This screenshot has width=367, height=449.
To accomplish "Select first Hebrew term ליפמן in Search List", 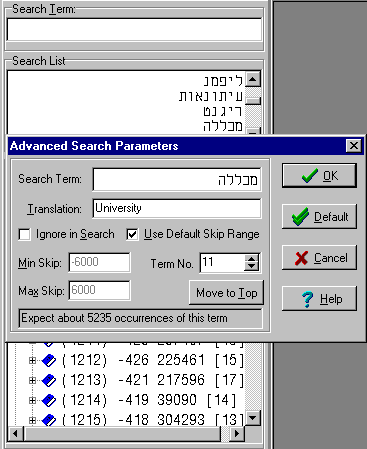I will pyautogui.click(x=223, y=81).
